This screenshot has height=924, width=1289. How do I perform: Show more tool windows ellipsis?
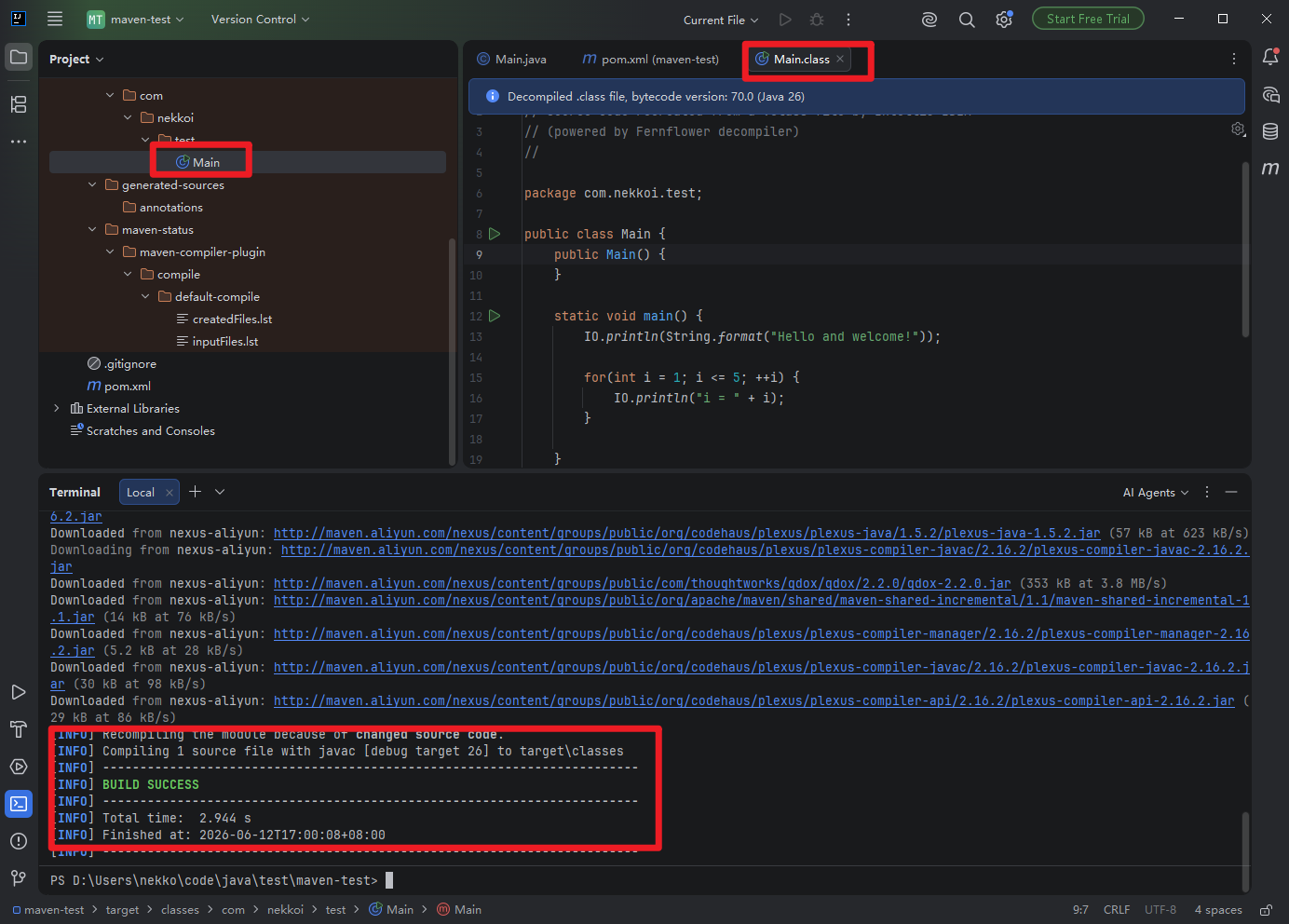(19, 142)
